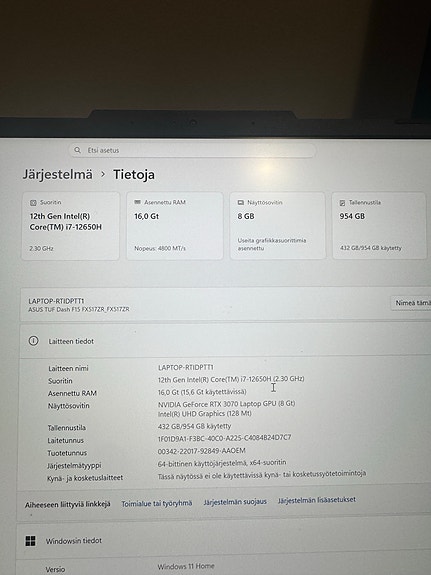Select the Tuotetunnus value 00342-22017-92849-AAOEM
The image size is (431, 575).
coord(202,451)
